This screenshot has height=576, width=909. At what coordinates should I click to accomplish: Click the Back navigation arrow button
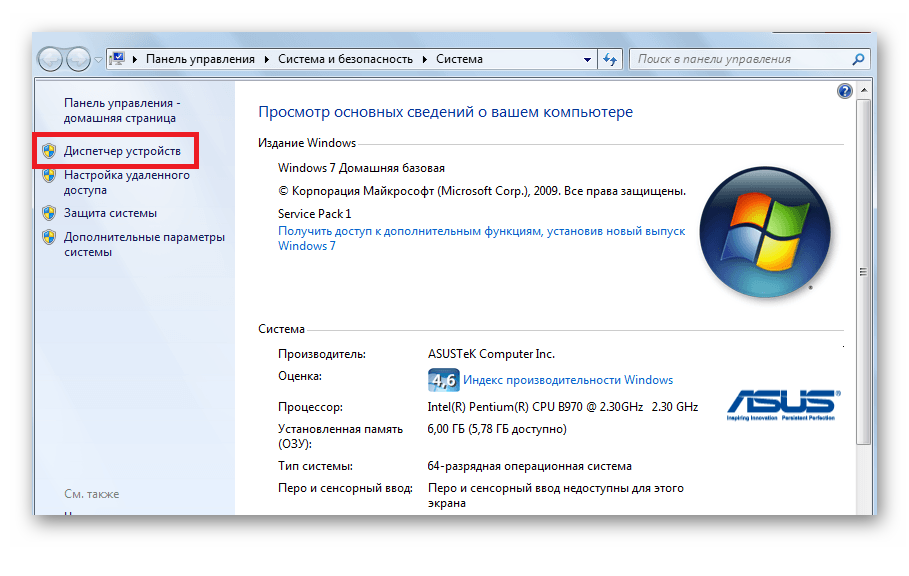point(50,60)
